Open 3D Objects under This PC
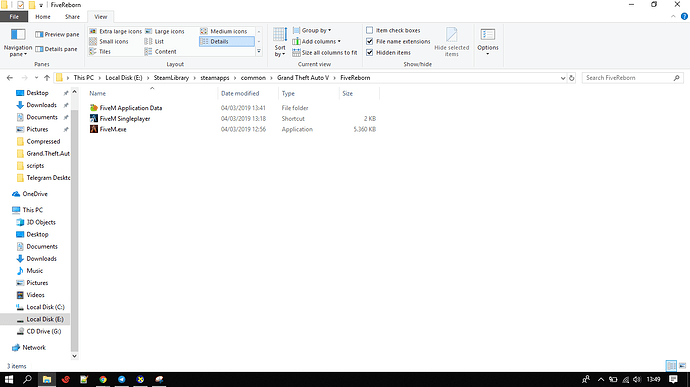Viewport: 690px width, 387px height. pyautogui.click(x=41, y=222)
